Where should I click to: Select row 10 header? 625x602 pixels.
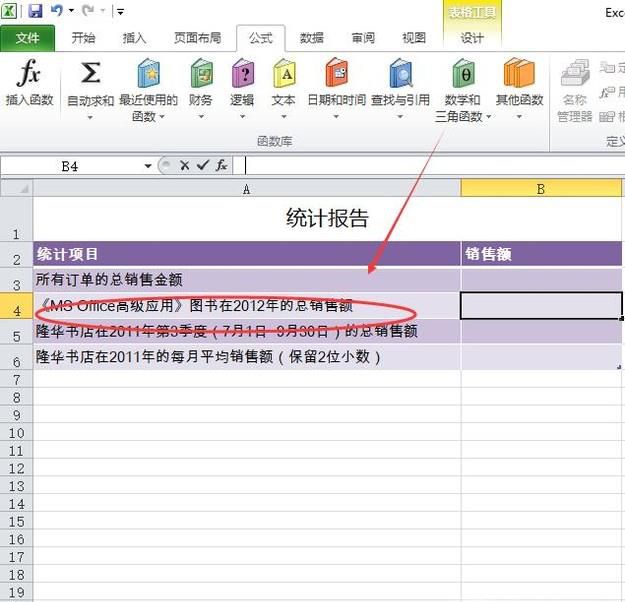pyautogui.click(x=16, y=433)
